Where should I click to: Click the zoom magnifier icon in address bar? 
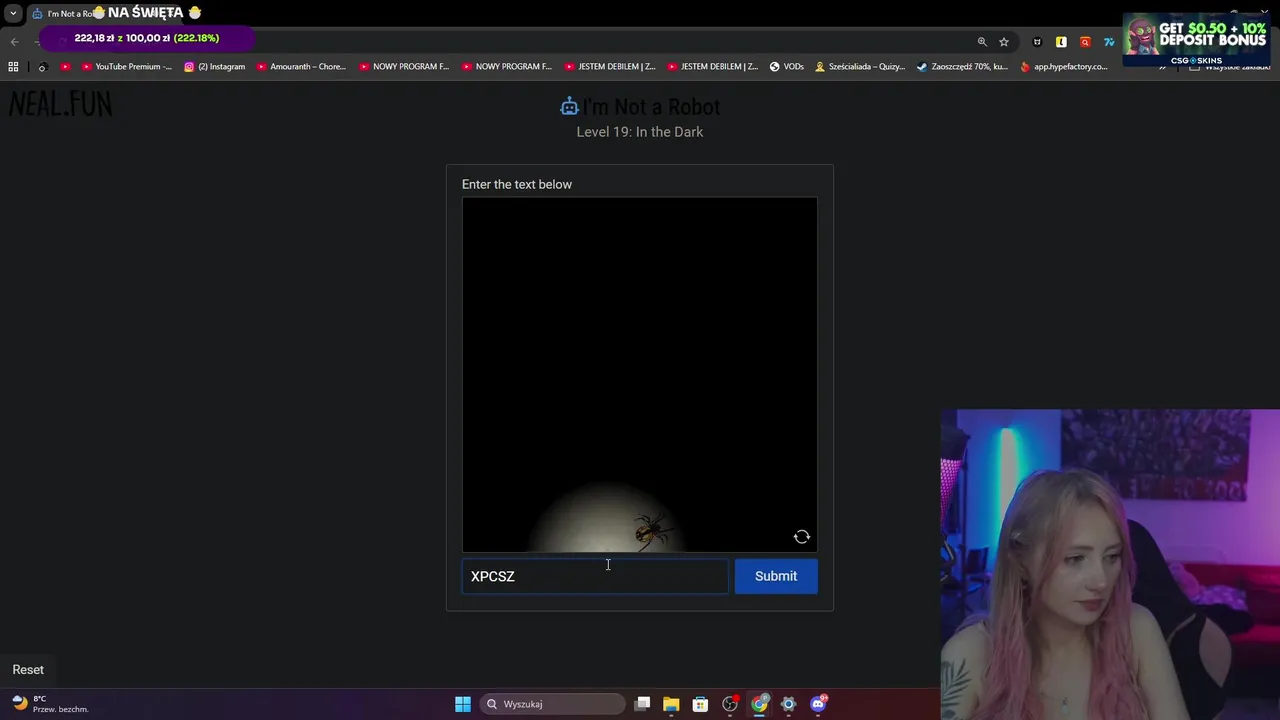[982, 42]
